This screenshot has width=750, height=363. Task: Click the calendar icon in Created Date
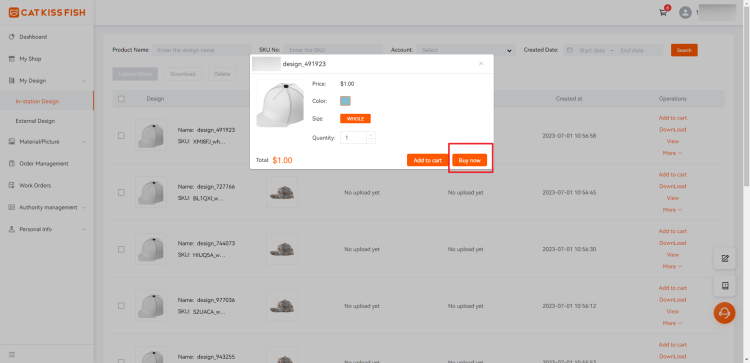(570, 50)
